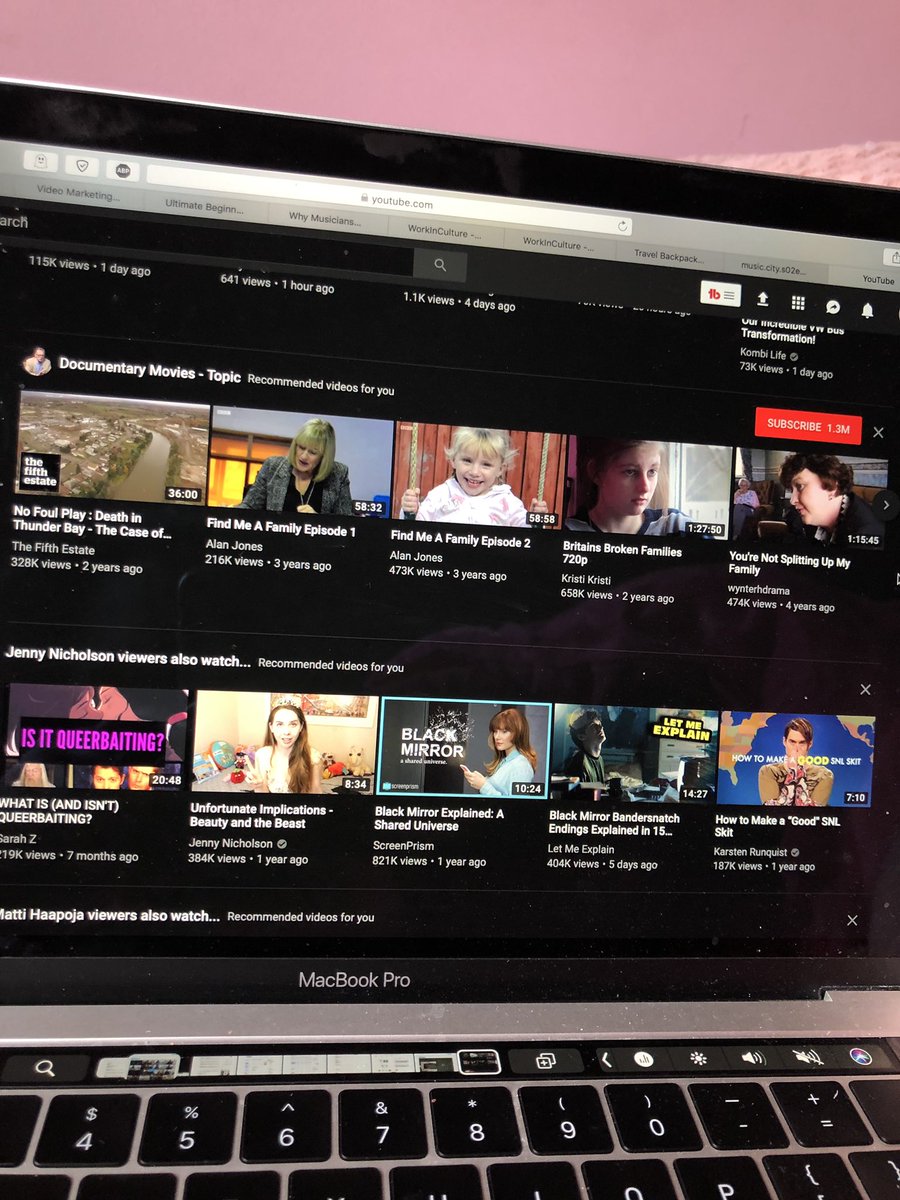Viewport: 900px width, 1200px height.
Task: Dismiss the Documentary Movies recommendation section
Action: [878, 432]
